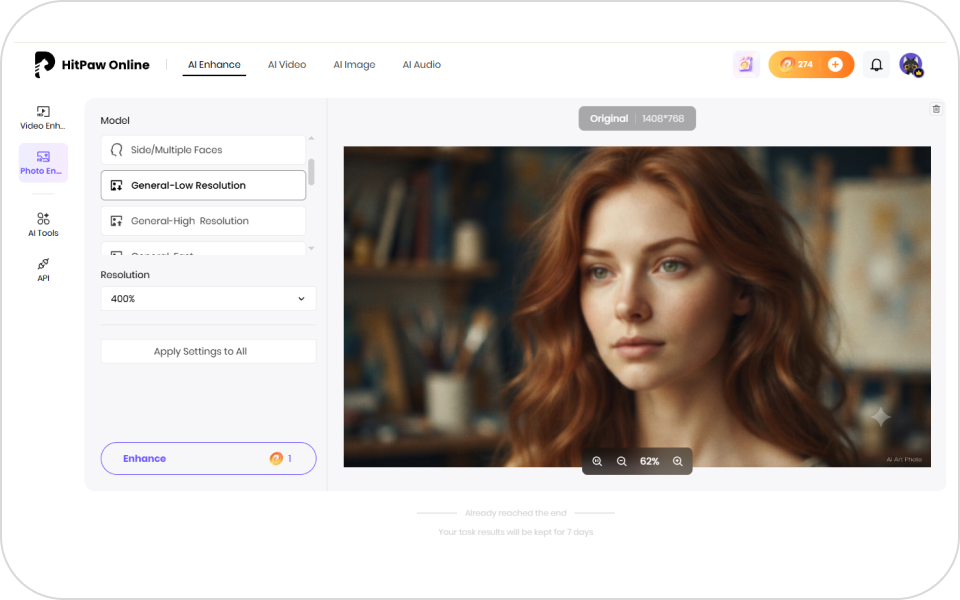Click the coin icon on Enhance button
This screenshot has width=960, height=600.
click(x=276, y=459)
